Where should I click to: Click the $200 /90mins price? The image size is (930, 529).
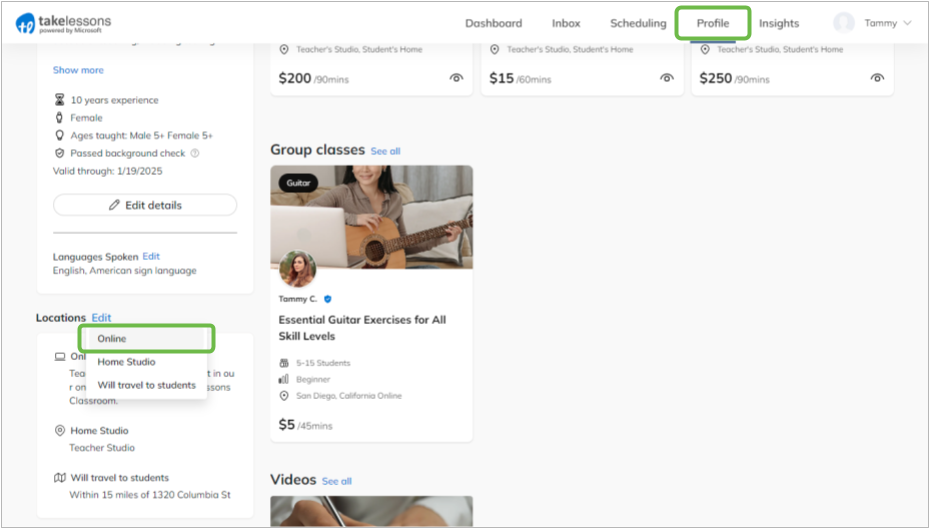[x=314, y=78]
